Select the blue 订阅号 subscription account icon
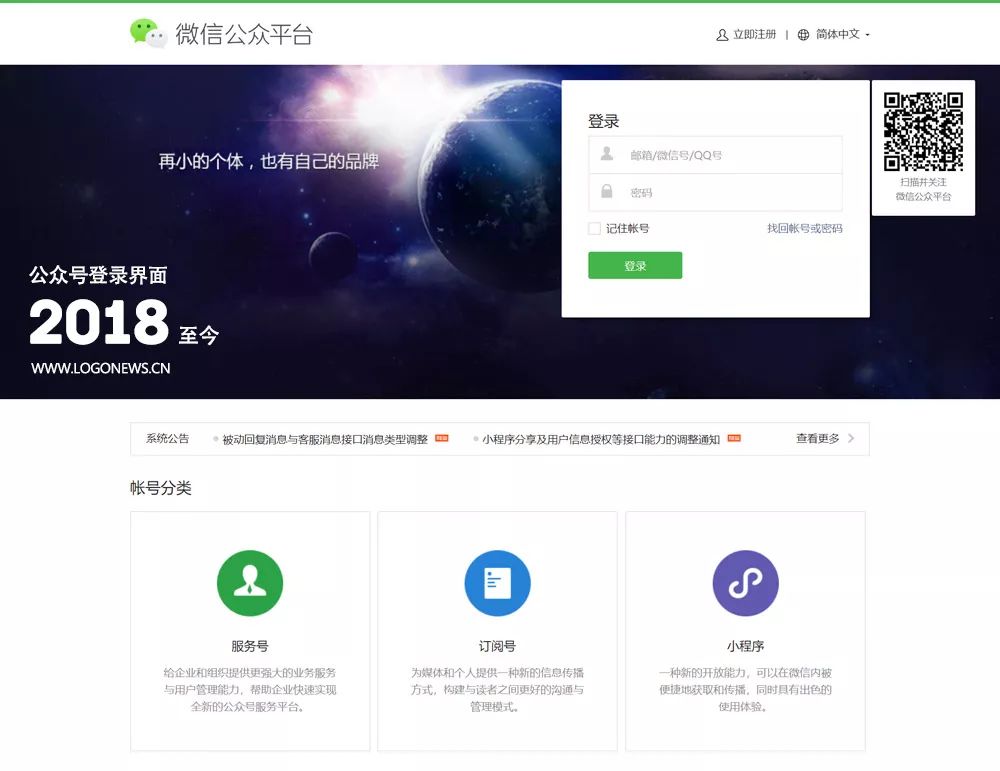This screenshot has width=1000, height=771. click(497, 583)
